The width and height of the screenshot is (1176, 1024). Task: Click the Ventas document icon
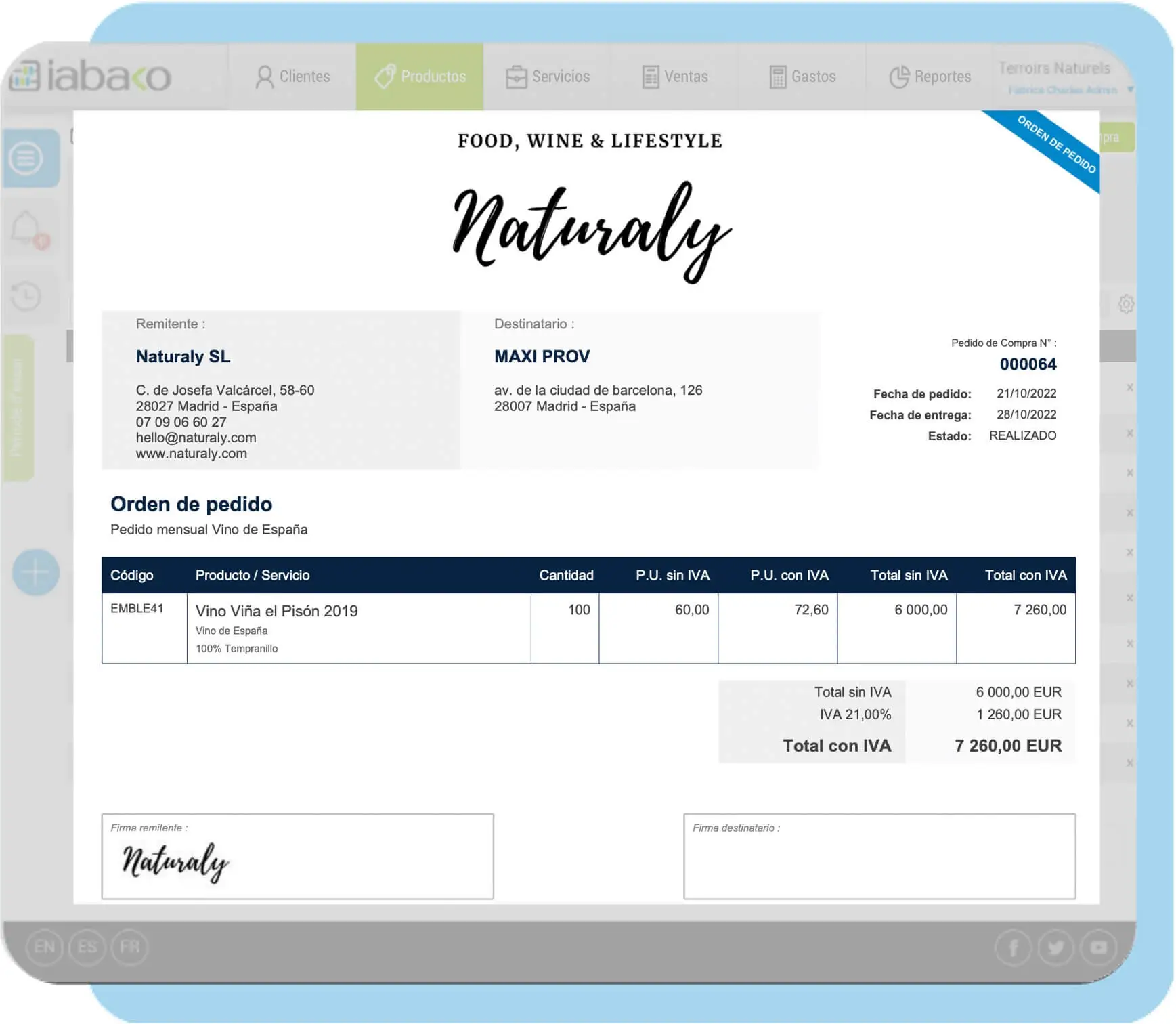coord(650,77)
